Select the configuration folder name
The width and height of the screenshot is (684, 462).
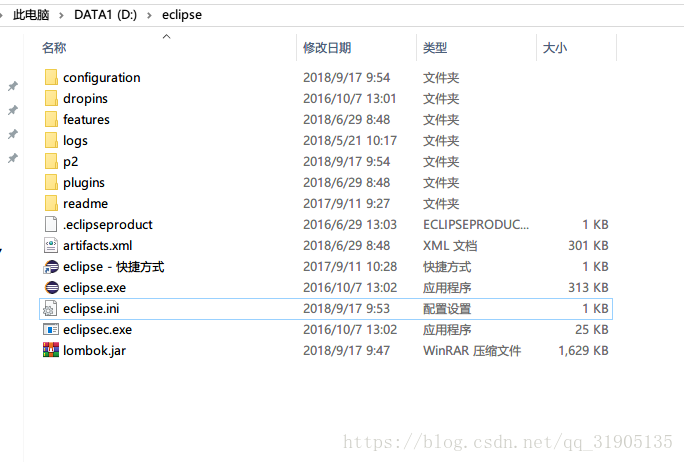click(x=102, y=78)
